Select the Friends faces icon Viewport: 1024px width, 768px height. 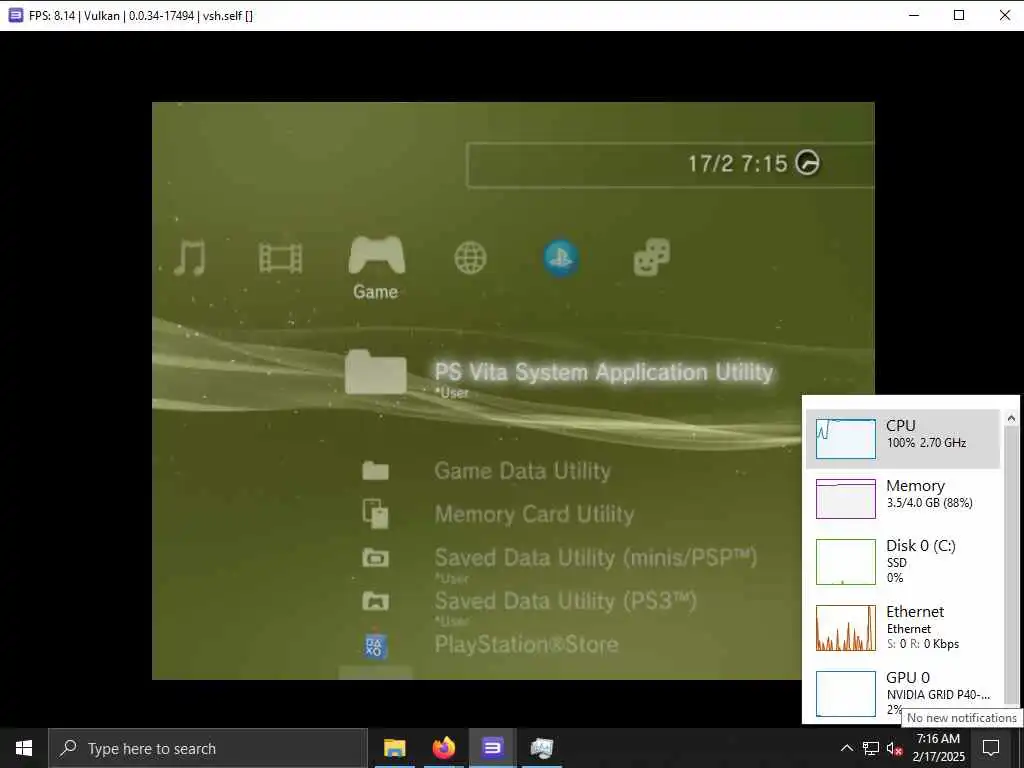pos(652,257)
